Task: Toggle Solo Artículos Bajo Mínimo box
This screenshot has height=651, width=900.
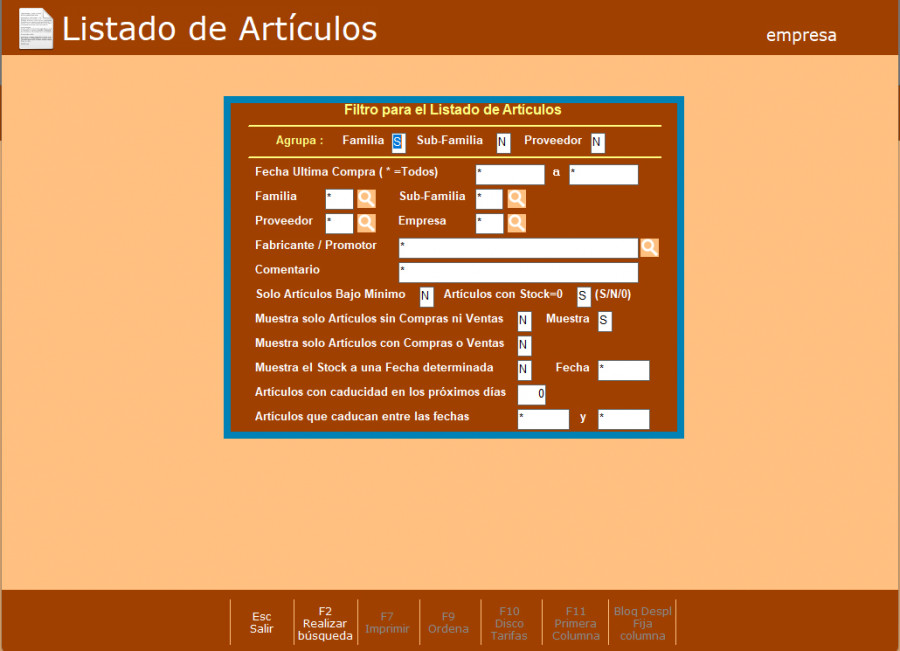Action: pos(426,296)
